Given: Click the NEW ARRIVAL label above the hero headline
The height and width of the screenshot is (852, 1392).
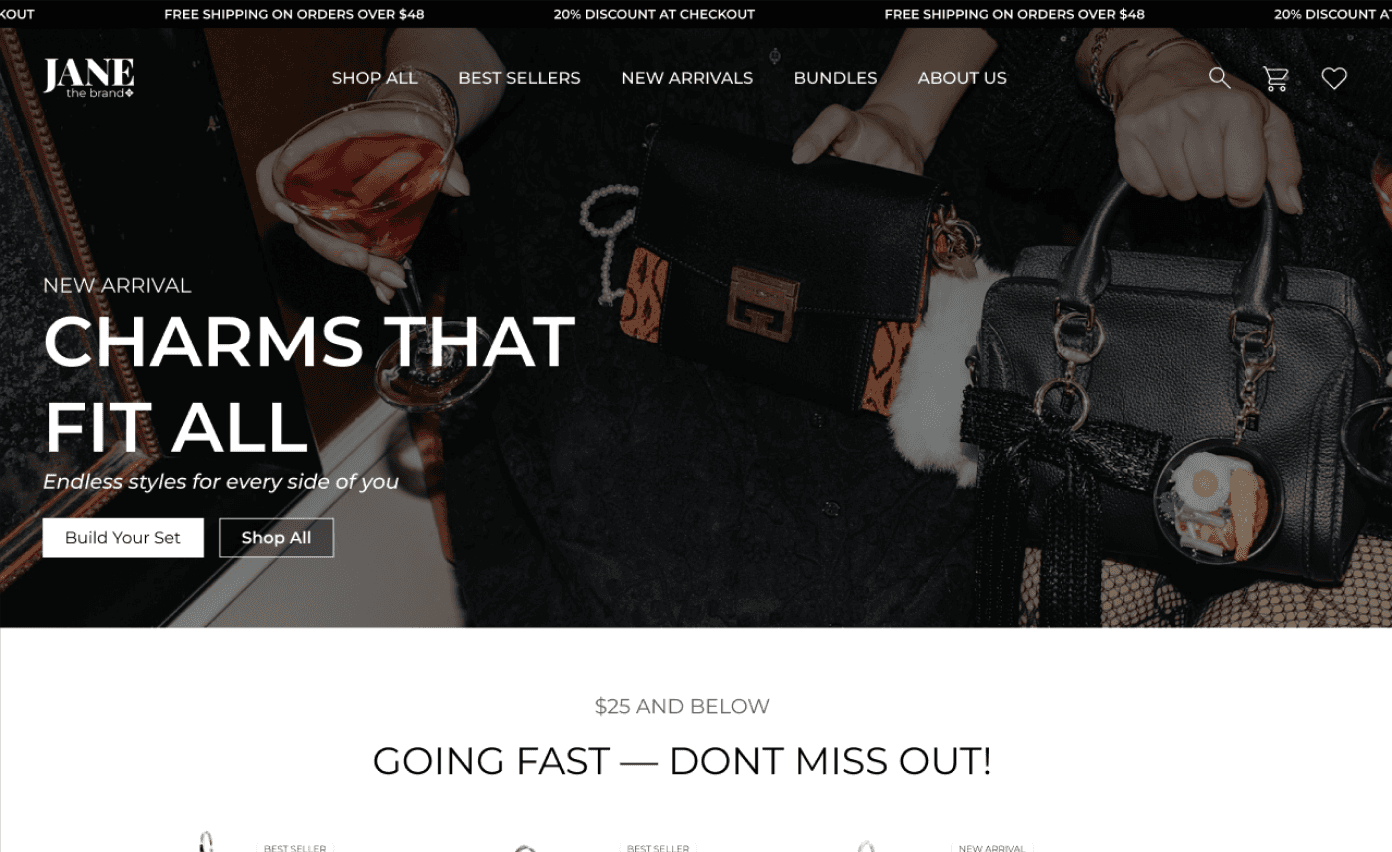Looking at the screenshot, I should pyautogui.click(x=117, y=285).
